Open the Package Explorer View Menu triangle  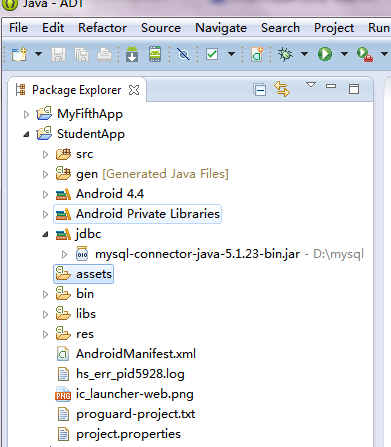311,85
